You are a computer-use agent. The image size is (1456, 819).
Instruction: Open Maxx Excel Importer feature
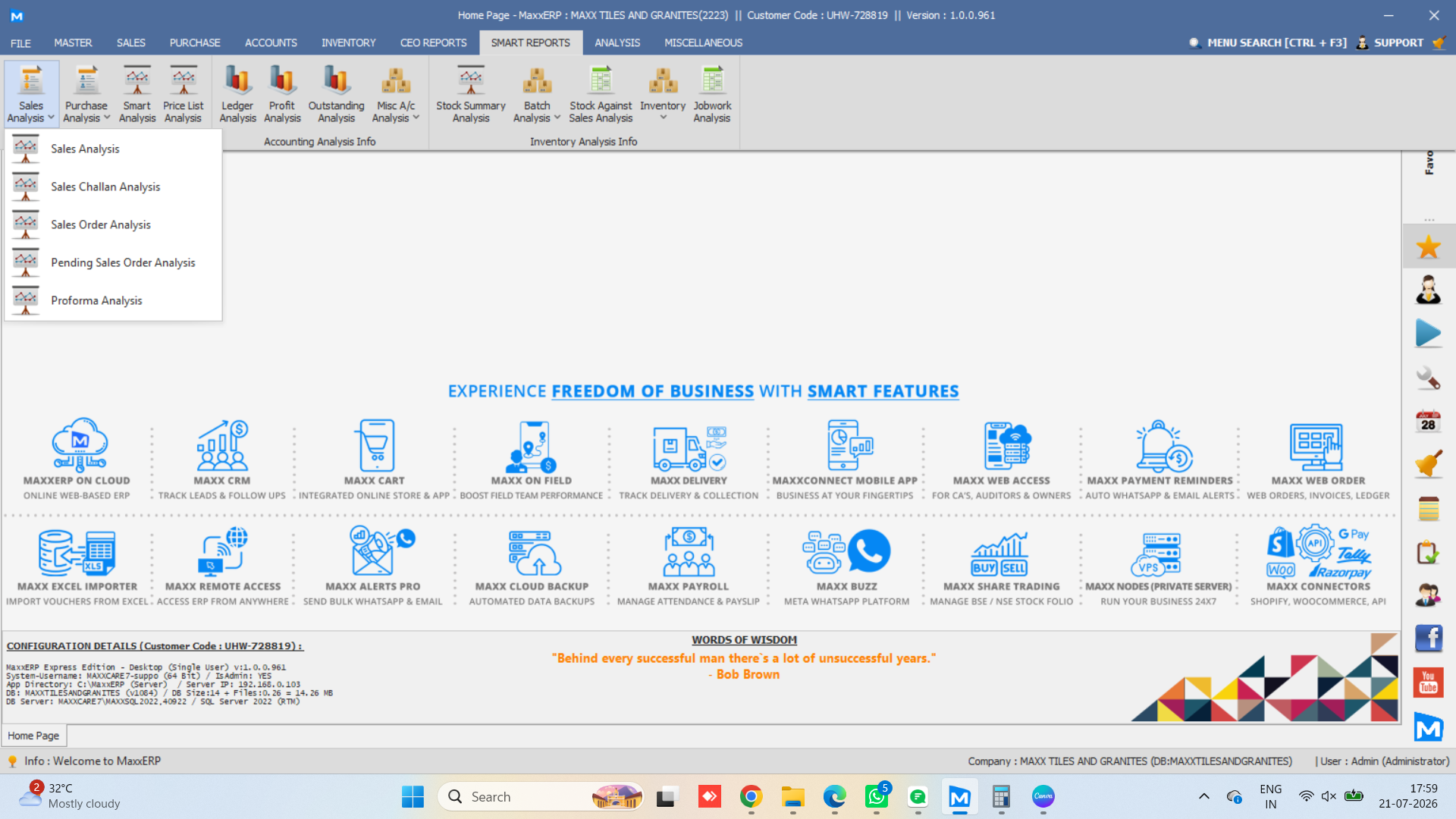[x=77, y=566]
